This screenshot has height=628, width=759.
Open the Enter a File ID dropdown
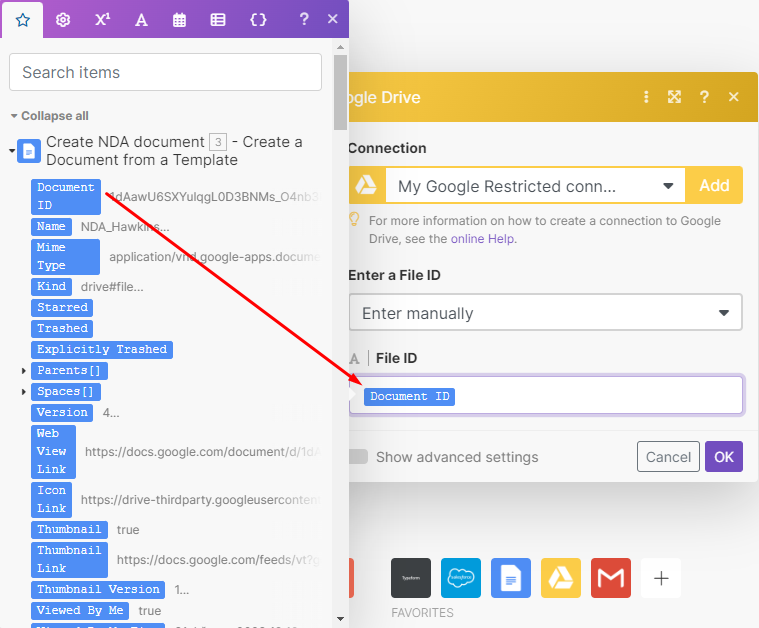(x=546, y=313)
